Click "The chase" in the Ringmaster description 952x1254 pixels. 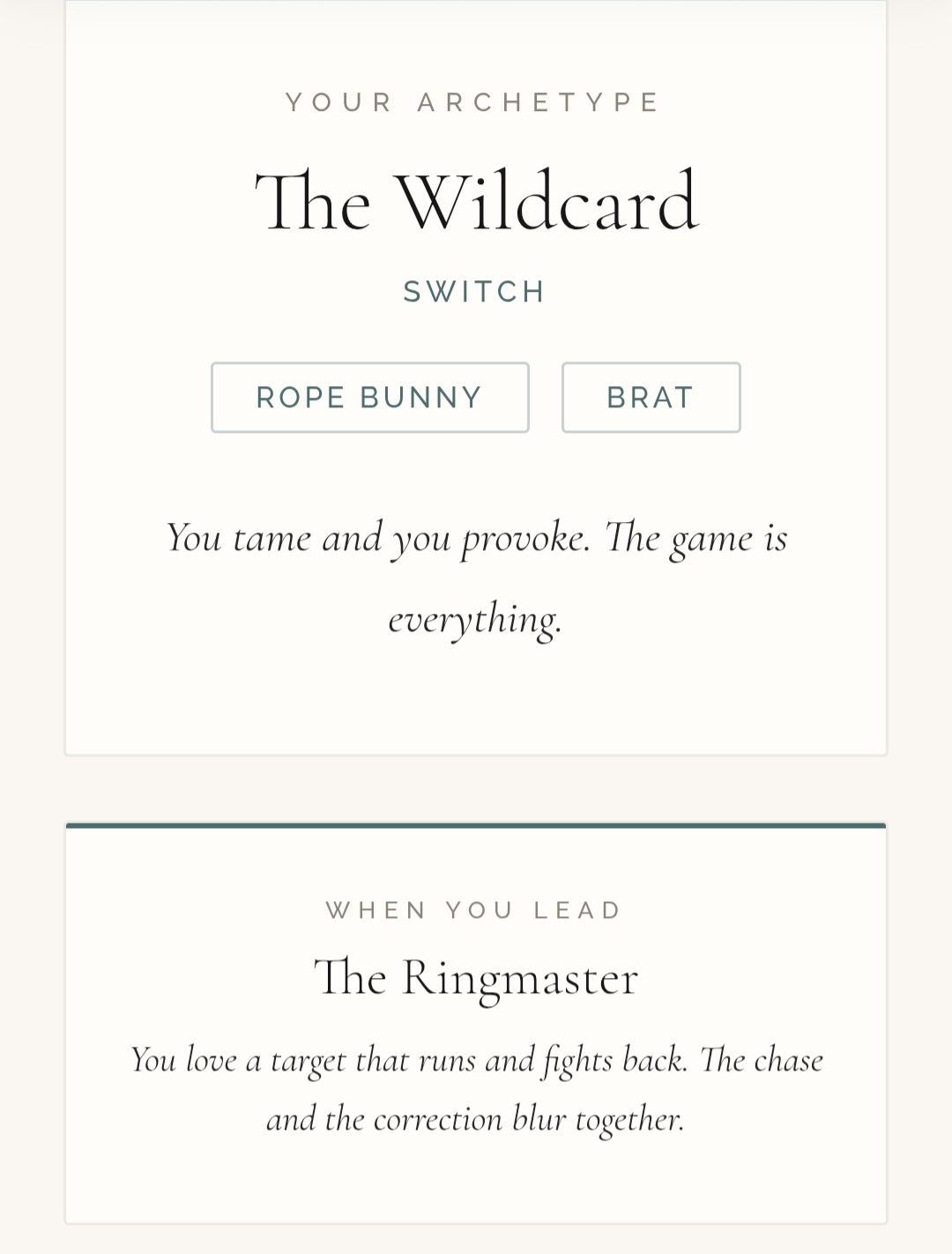coord(762,1059)
